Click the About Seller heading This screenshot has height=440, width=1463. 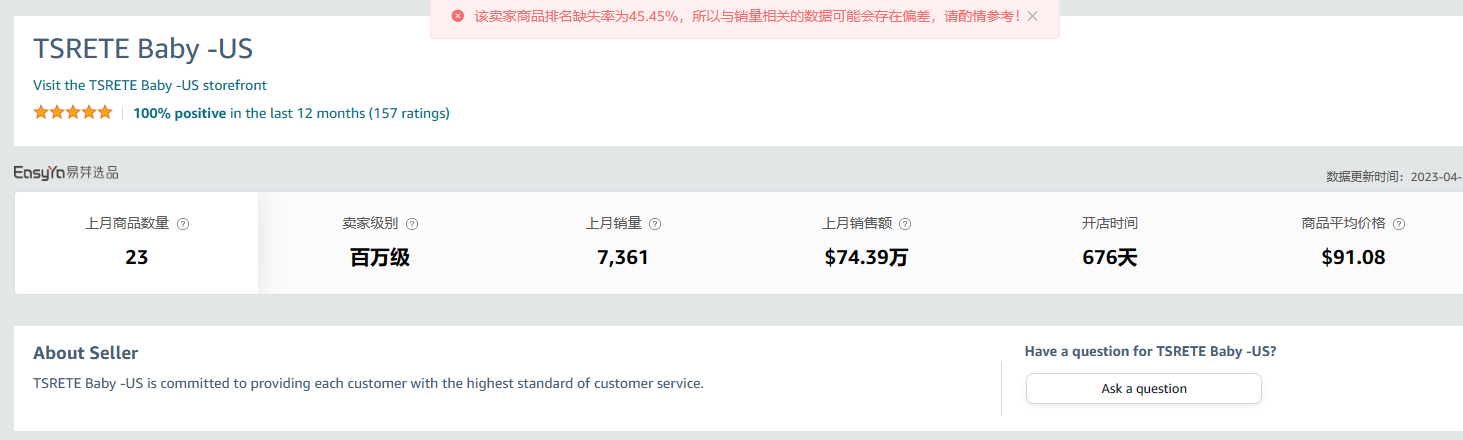[86, 353]
